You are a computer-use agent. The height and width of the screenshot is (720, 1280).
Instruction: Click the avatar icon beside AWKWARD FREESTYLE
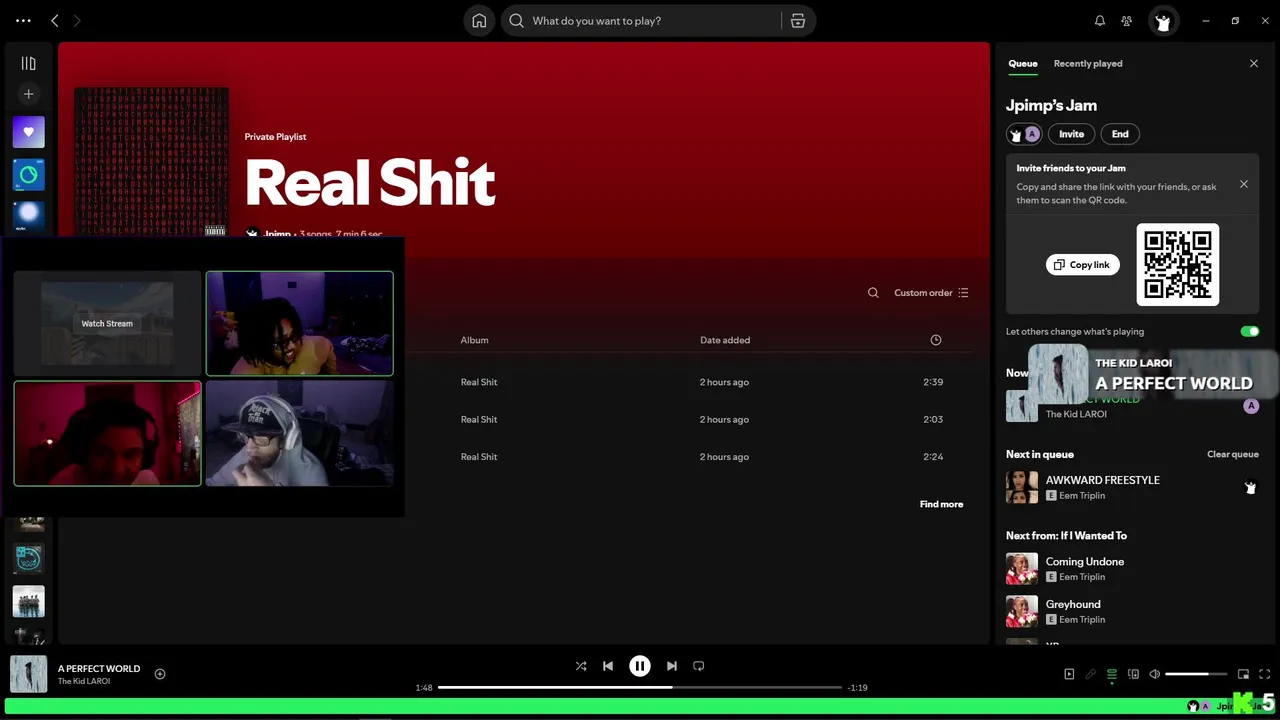tap(1250, 487)
